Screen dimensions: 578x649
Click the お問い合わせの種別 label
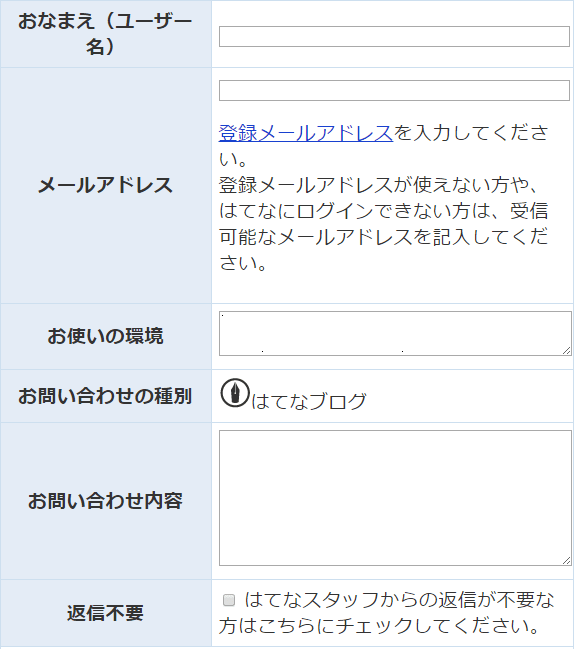pos(106,396)
